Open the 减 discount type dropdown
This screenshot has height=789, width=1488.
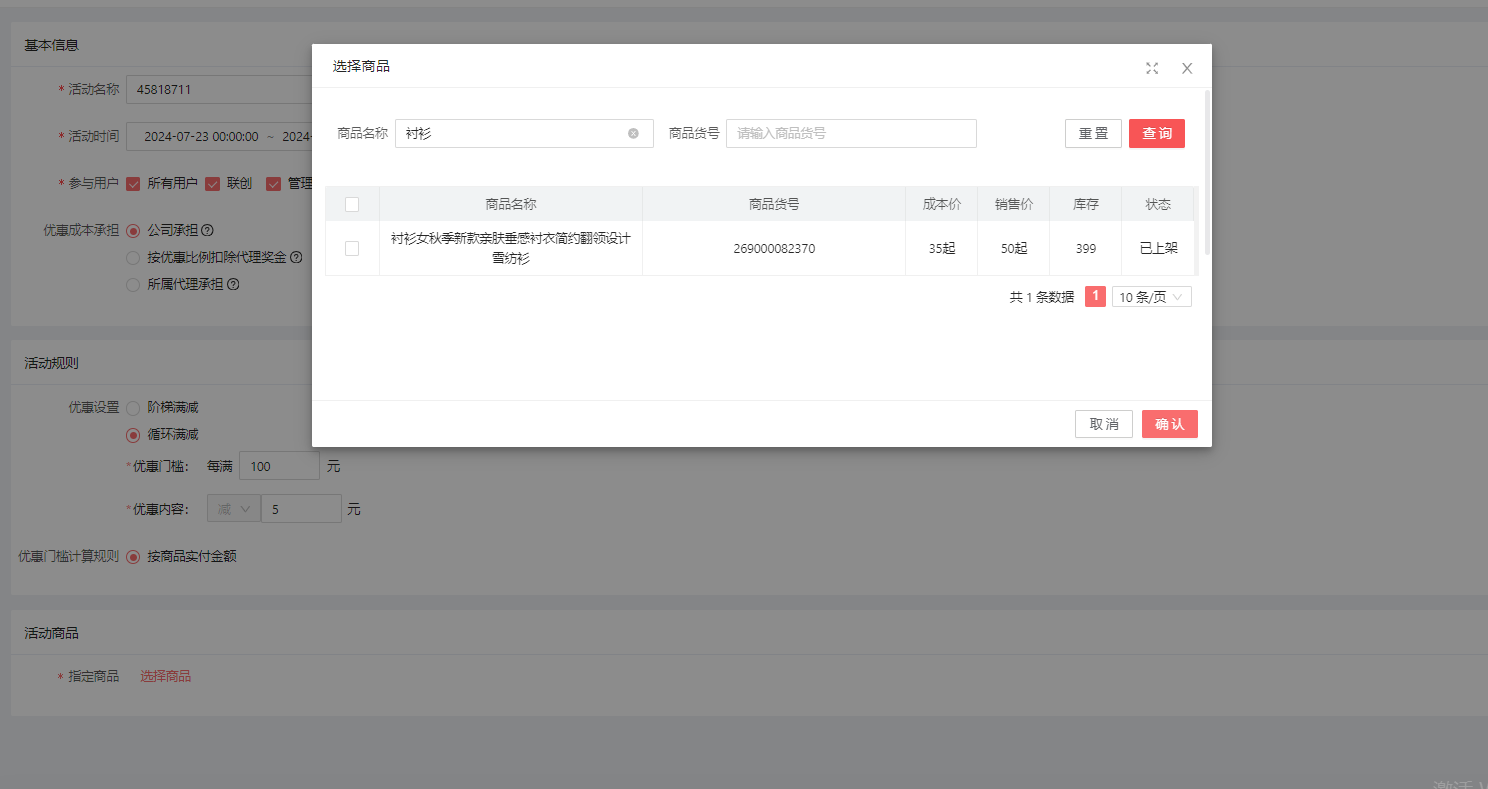click(232, 509)
